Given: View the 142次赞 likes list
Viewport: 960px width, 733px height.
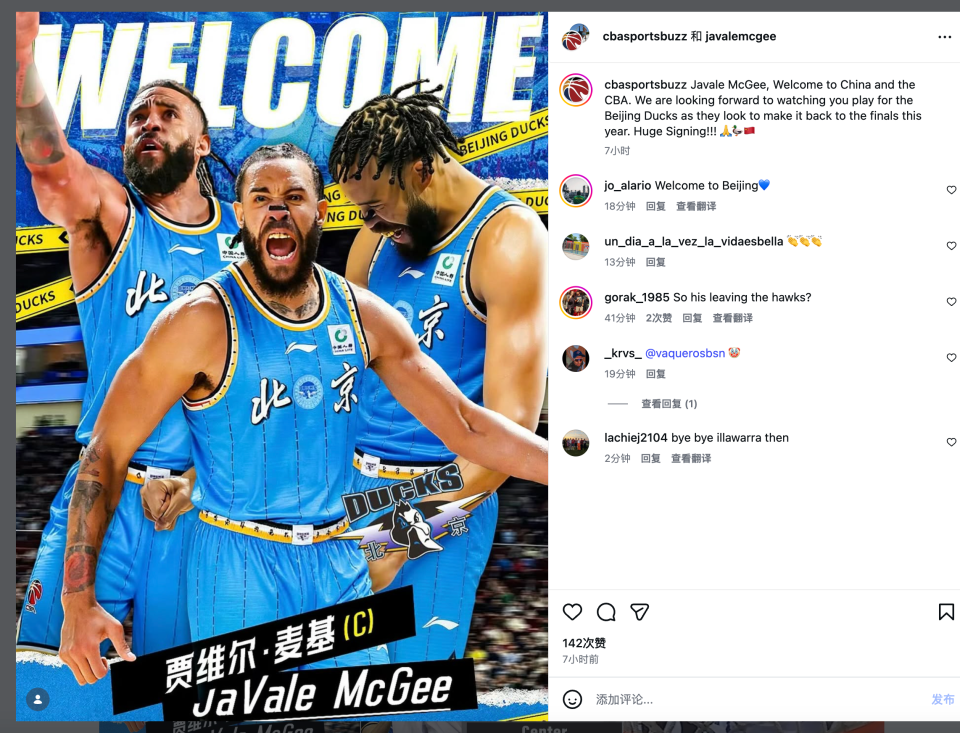Looking at the screenshot, I should [584, 643].
